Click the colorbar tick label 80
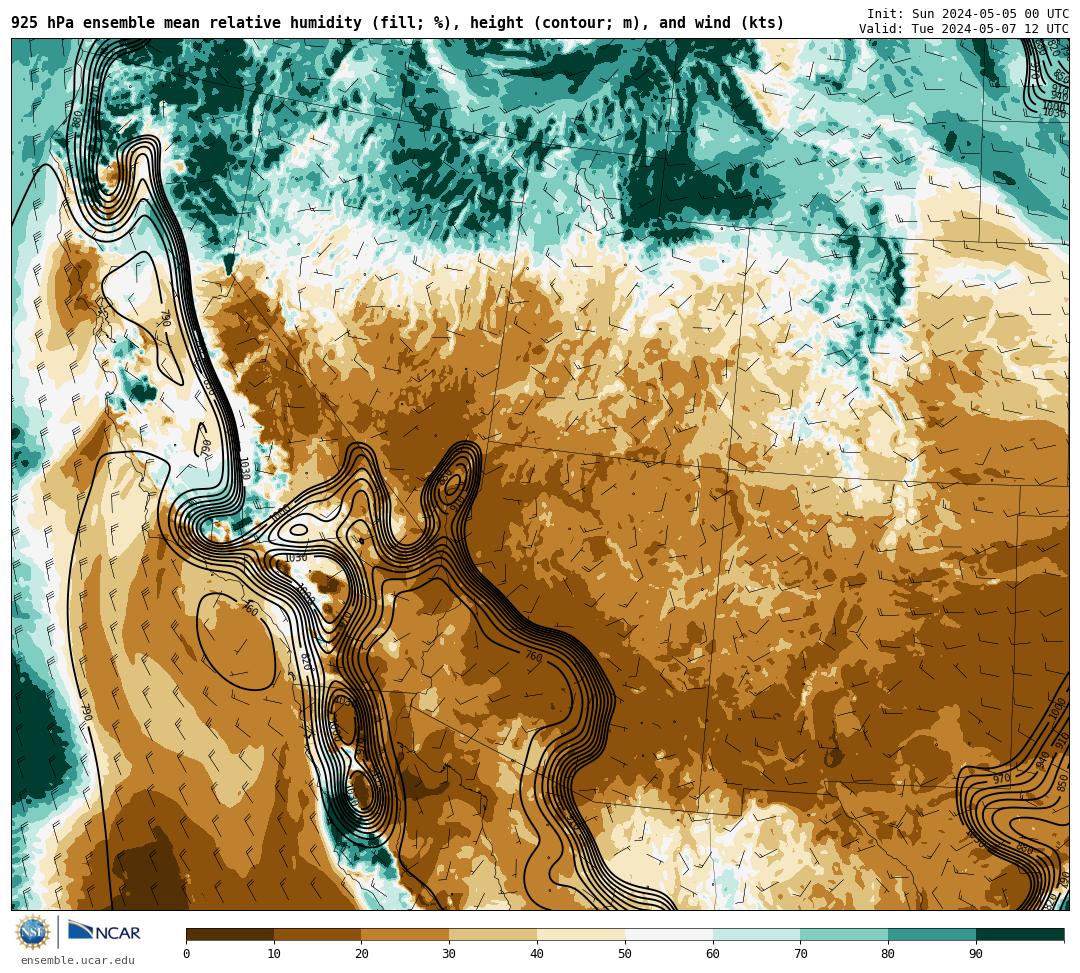The image size is (1080, 973). coord(888,954)
